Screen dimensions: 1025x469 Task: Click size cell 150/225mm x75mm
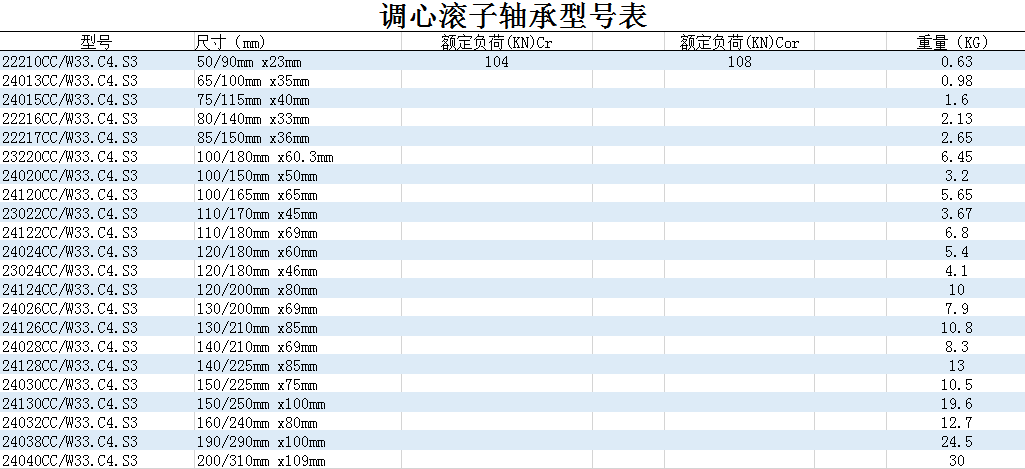pyautogui.click(x=257, y=385)
